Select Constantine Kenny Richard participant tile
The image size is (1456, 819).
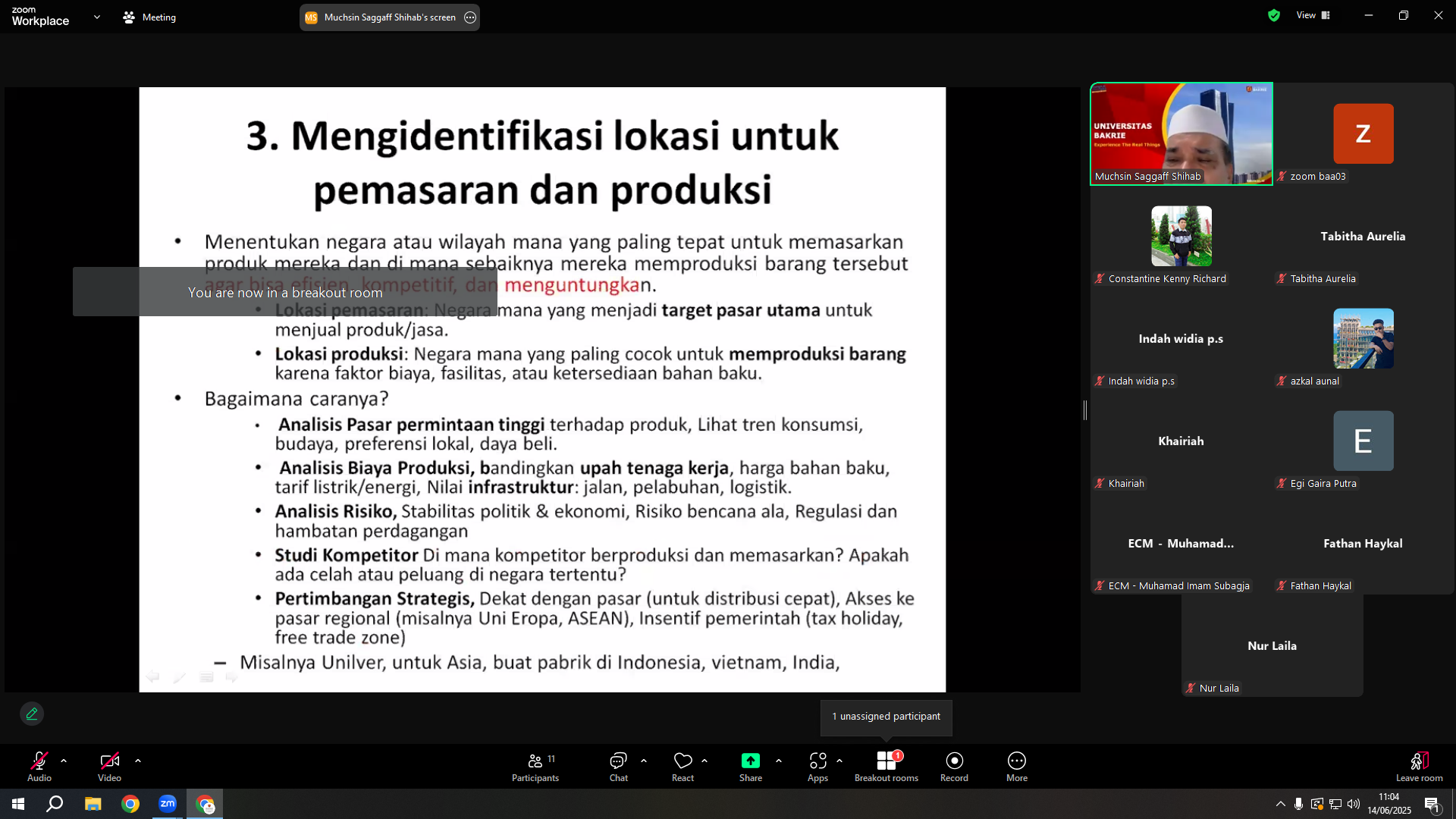coord(1181,236)
